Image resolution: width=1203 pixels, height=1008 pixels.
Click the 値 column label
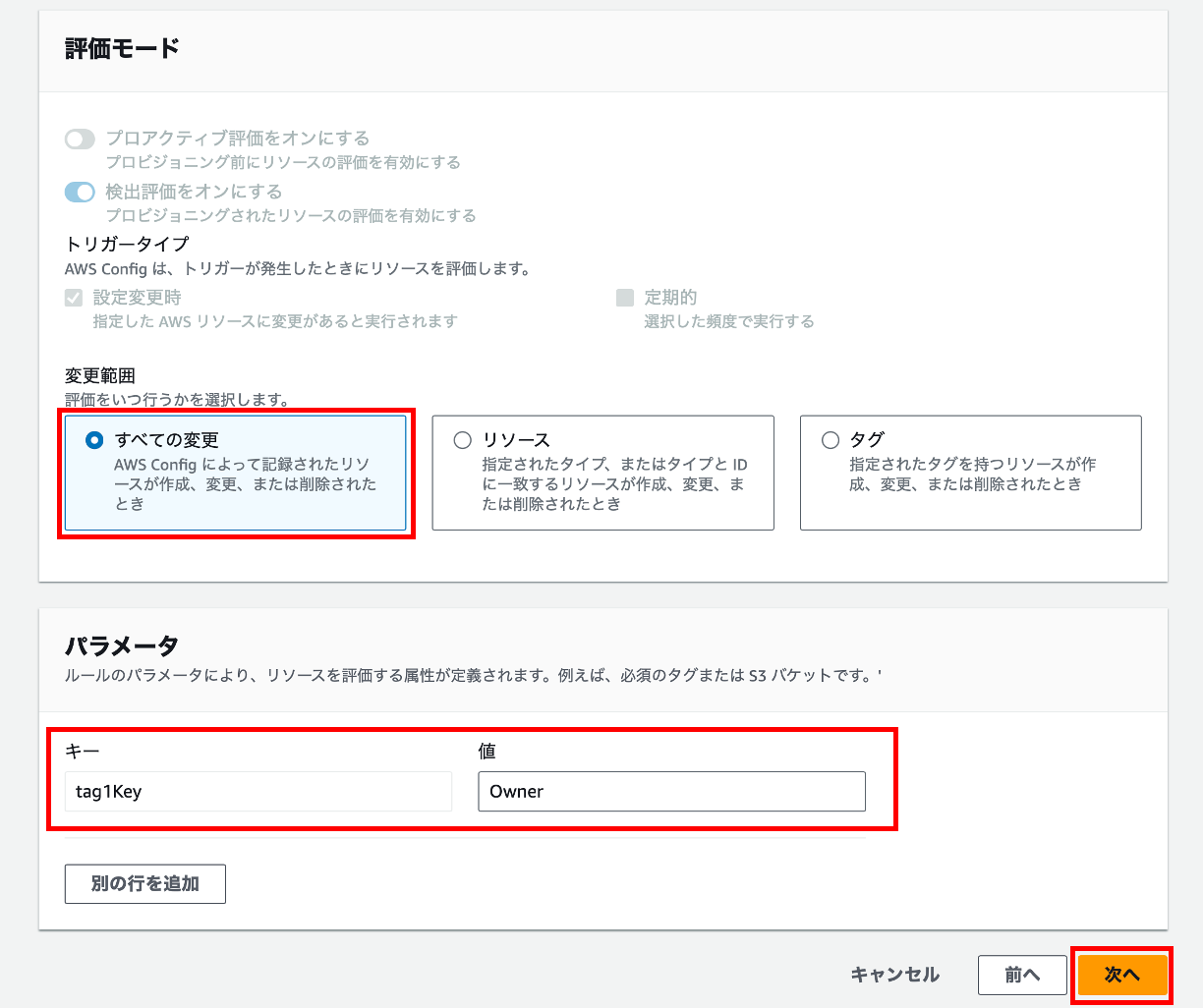click(x=487, y=751)
